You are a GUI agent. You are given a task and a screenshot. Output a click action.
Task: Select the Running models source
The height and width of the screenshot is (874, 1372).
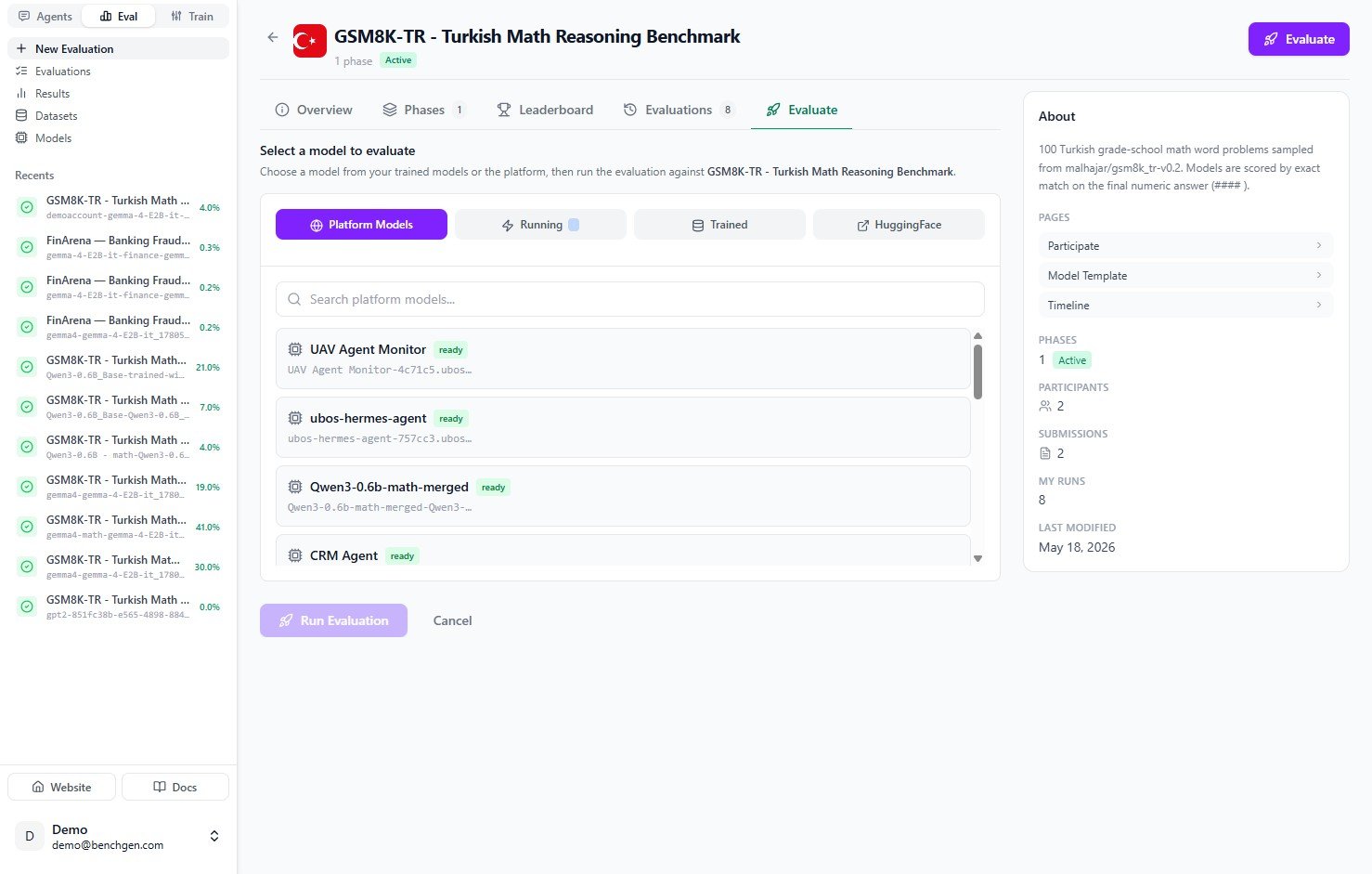pos(540,225)
